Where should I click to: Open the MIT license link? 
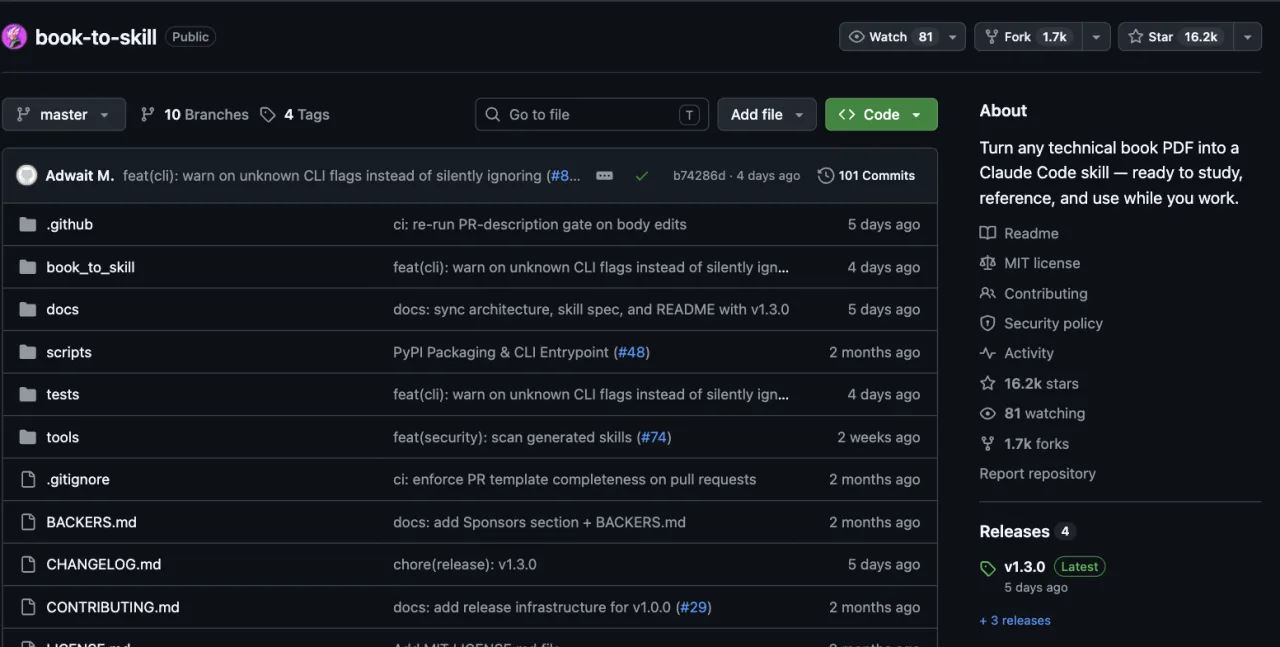[1042, 263]
